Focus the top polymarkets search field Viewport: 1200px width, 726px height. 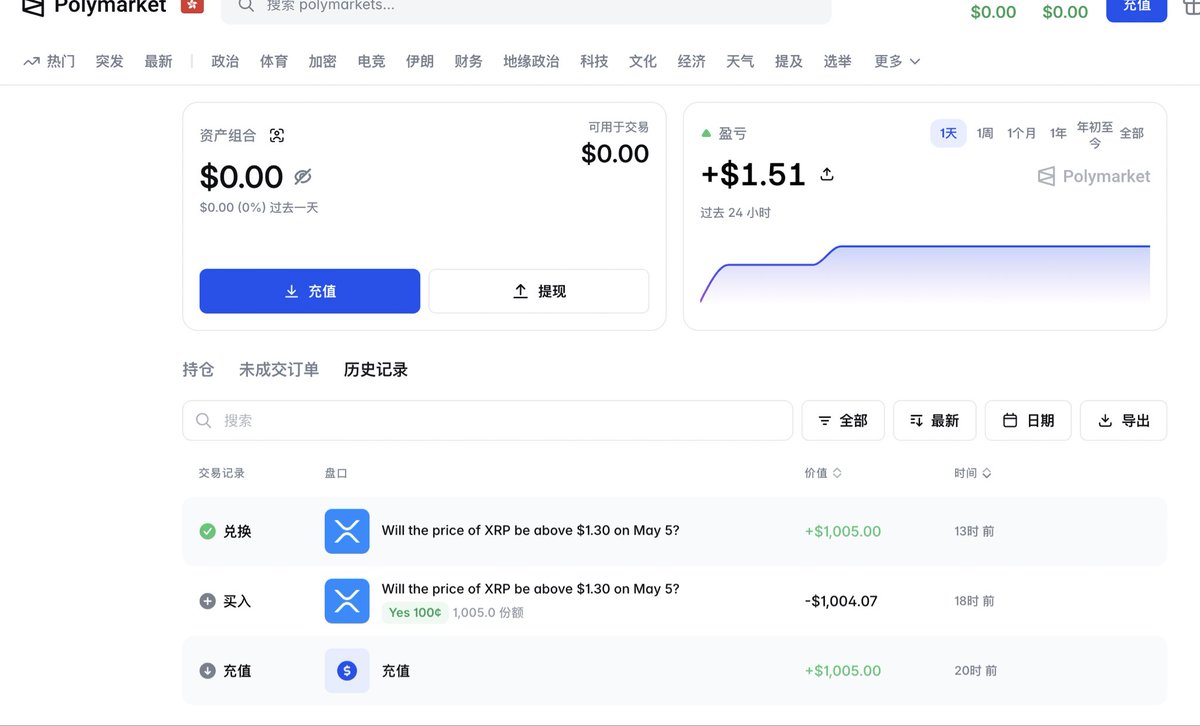pos(526,8)
